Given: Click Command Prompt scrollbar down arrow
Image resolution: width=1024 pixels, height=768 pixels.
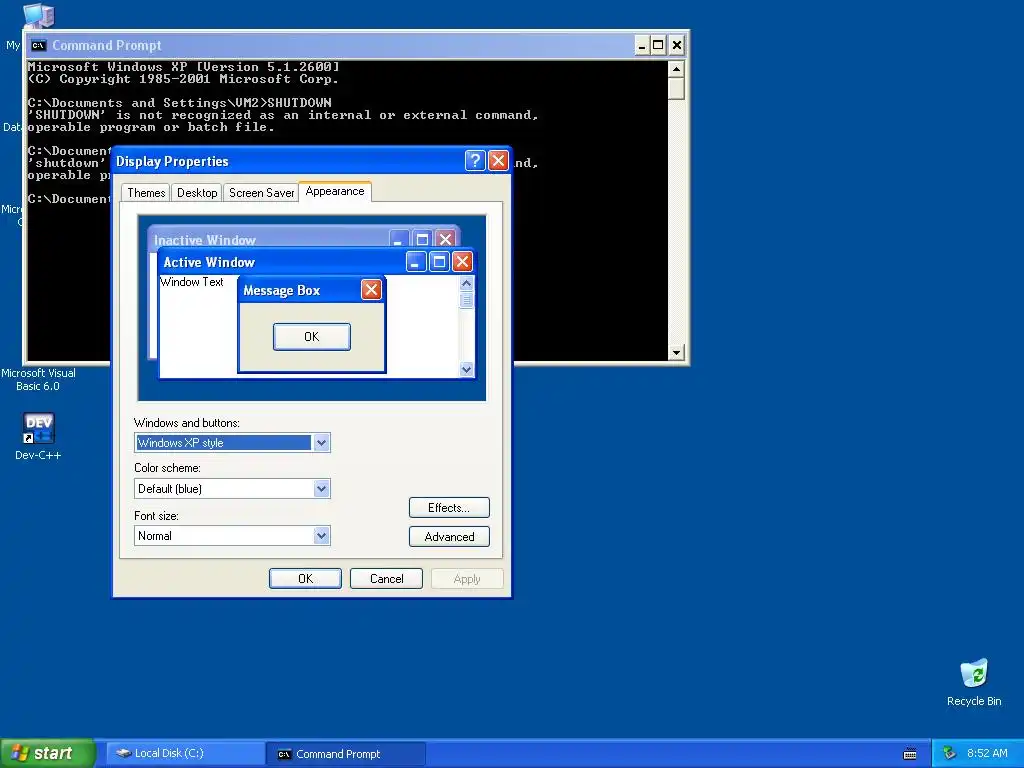Looking at the screenshot, I should tap(676, 353).
